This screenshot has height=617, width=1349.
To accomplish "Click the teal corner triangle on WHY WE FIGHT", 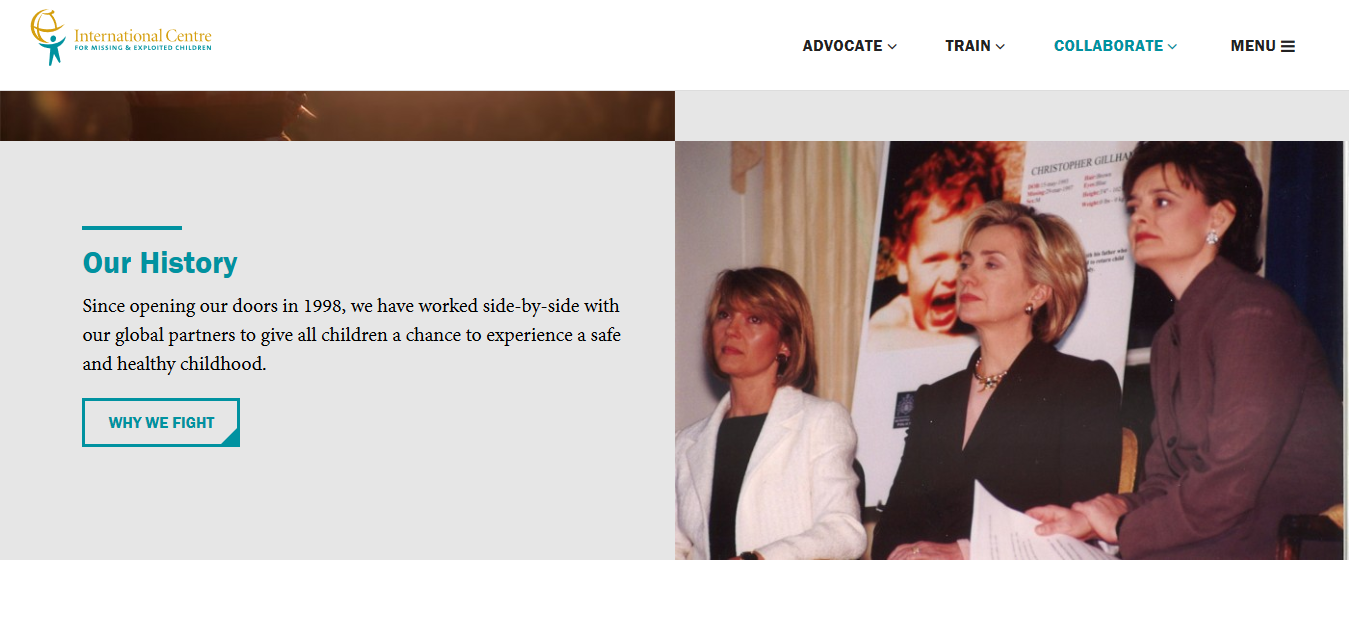I will click(231, 438).
